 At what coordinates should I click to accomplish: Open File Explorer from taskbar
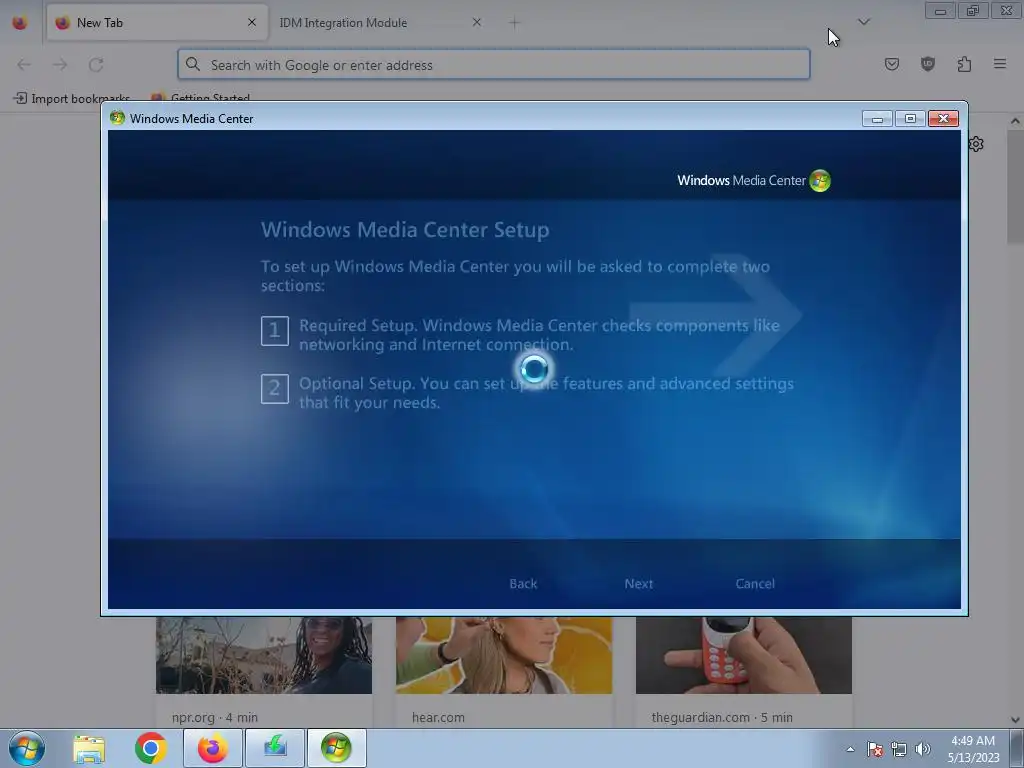click(x=89, y=748)
